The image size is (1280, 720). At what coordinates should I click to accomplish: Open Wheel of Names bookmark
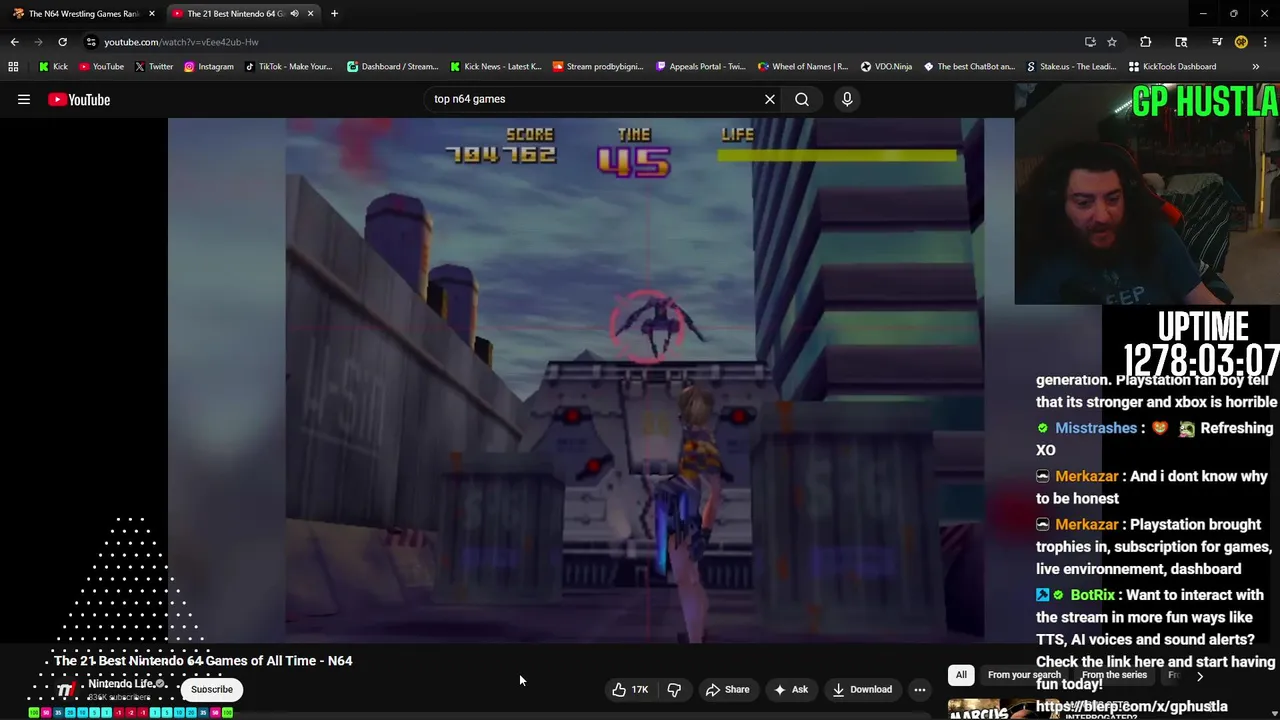(x=802, y=67)
